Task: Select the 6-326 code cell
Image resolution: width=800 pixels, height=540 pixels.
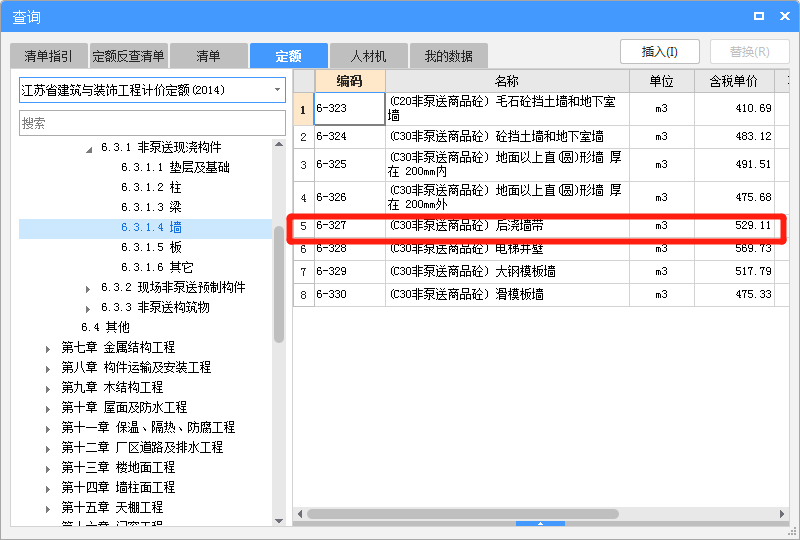Action: click(349, 197)
